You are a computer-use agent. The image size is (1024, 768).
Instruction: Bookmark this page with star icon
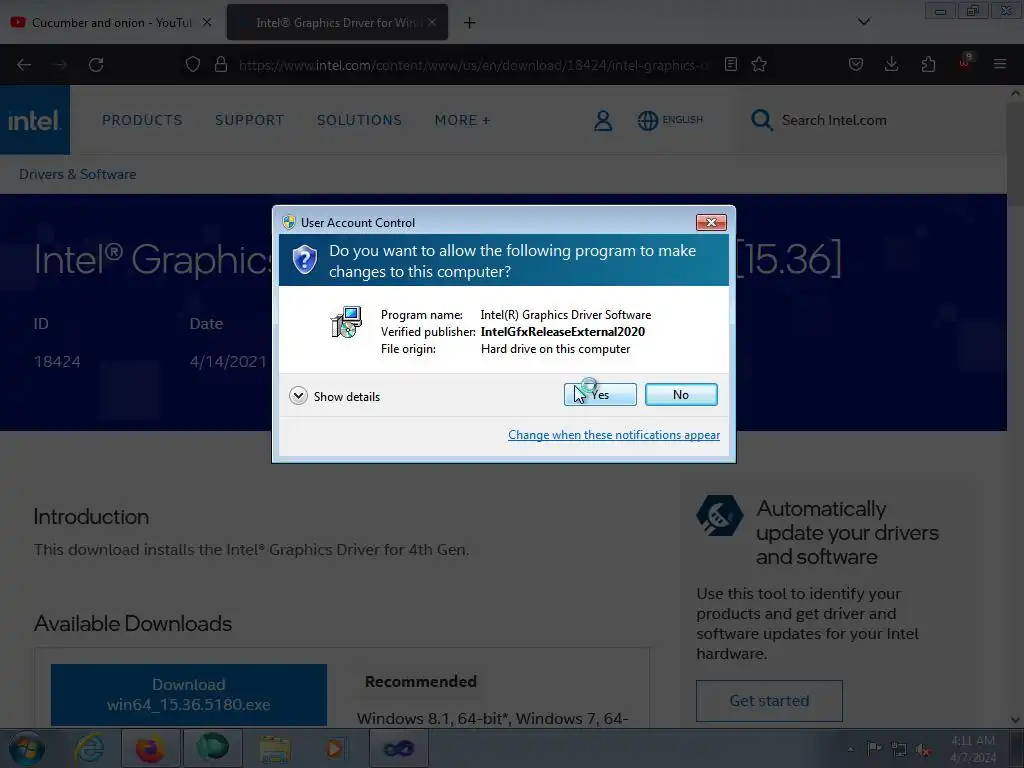759,64
